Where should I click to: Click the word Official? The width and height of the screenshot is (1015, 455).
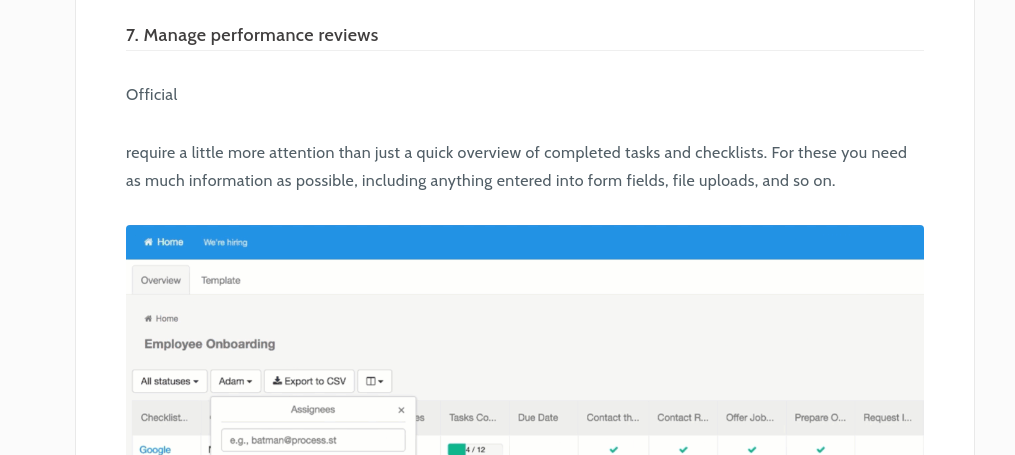pos(151,94)
